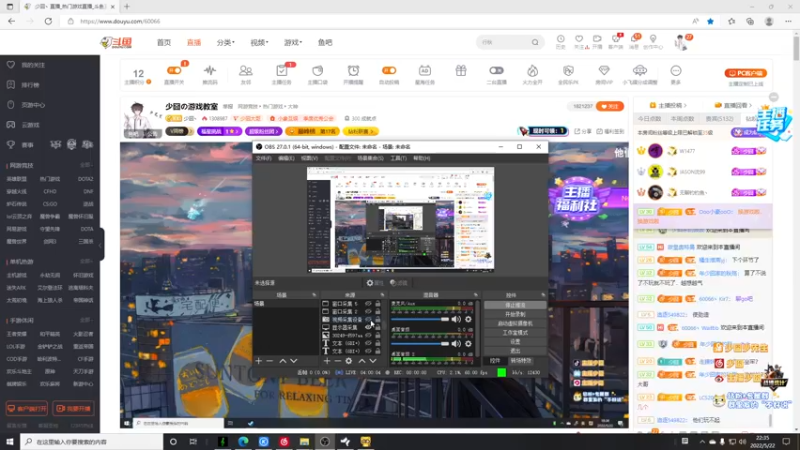Open 云游戏 gamepad item in sidebar
The image size is (800, 450).
click(x=30, y=125)
